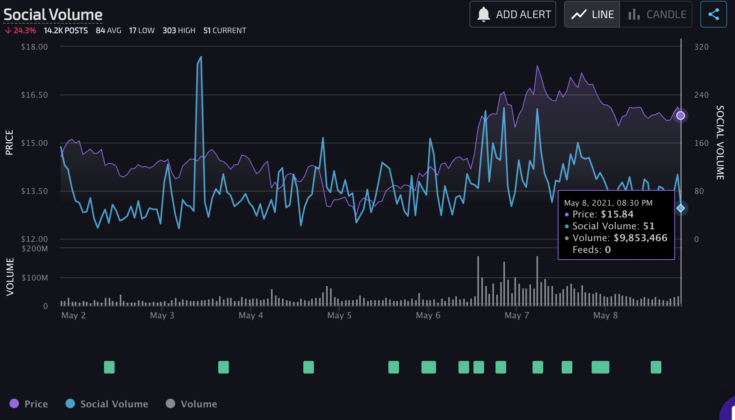Open the share icon button

click(x=713, y=15)
